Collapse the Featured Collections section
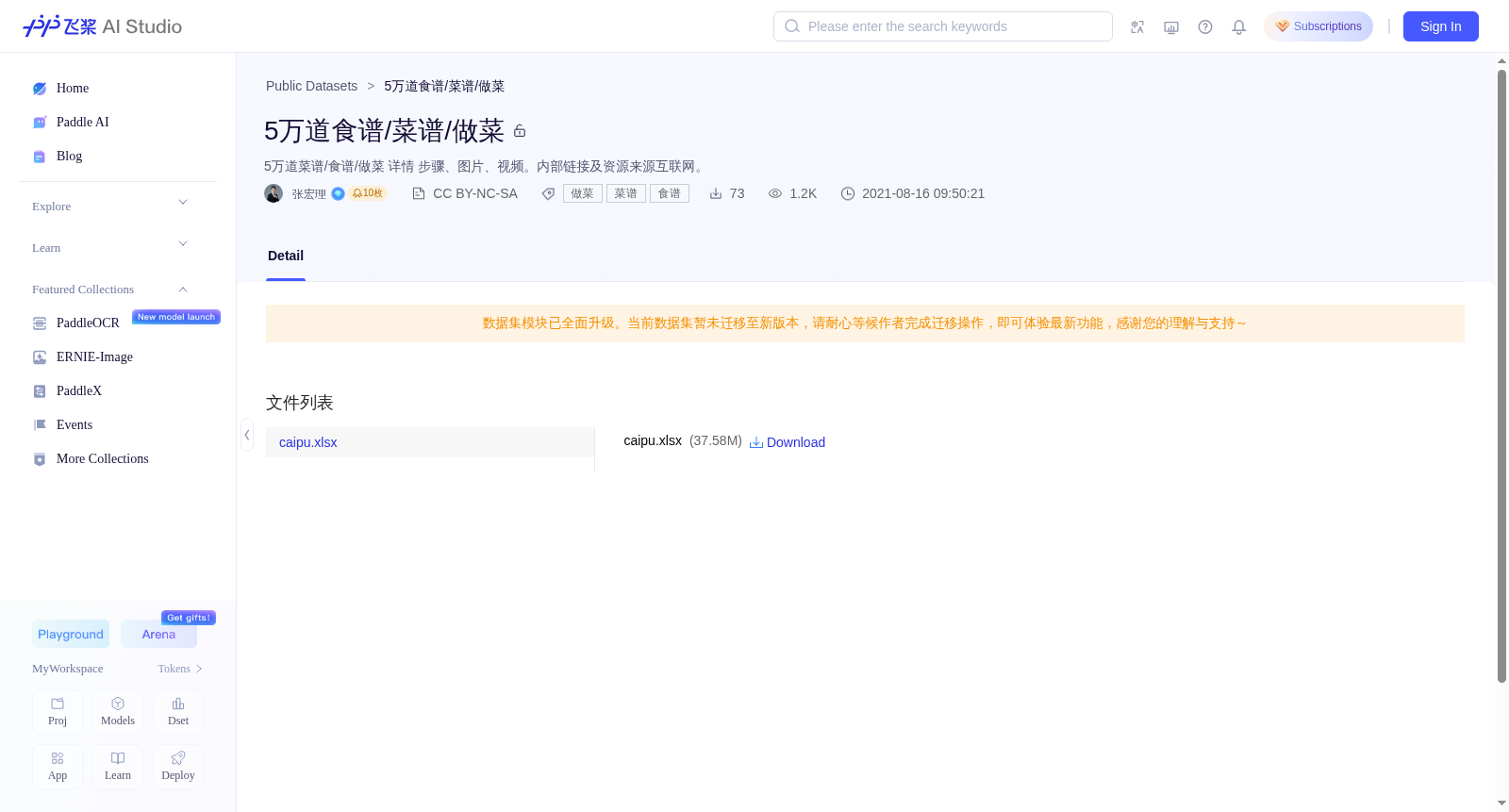Screen dimensions: 1509x812 pos(183,290)
